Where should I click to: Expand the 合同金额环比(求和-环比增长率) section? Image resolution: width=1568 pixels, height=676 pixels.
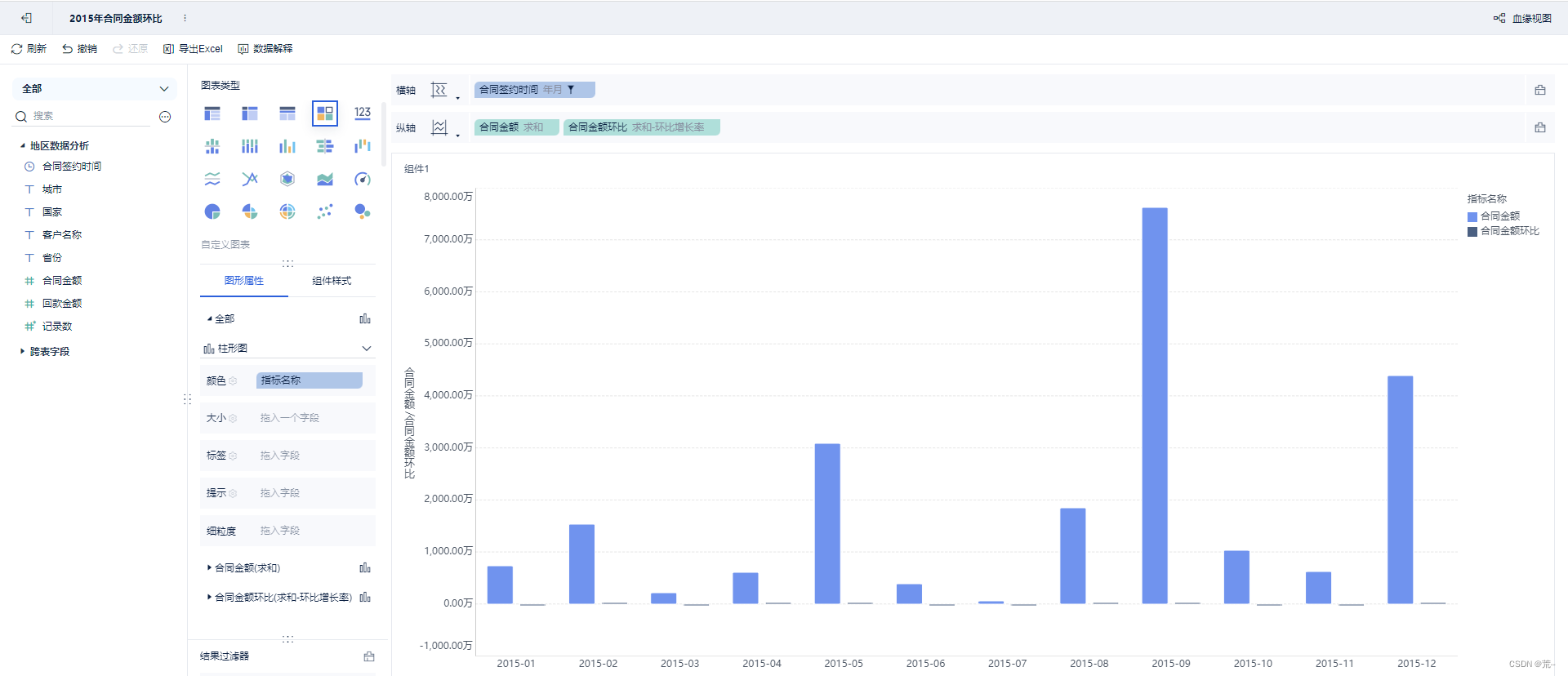(x=209, y=598)
